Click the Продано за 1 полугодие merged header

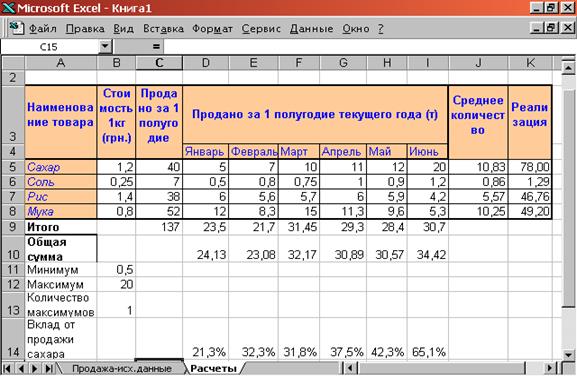pos(315,114)
